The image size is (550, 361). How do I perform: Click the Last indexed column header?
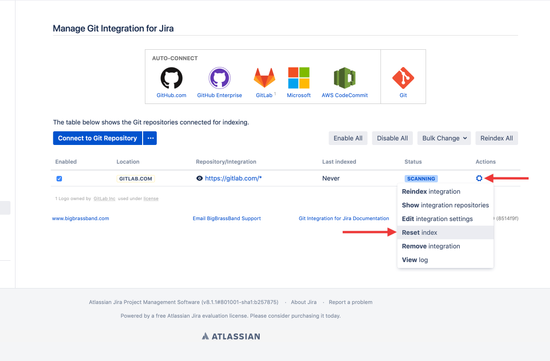pos(339,162)
